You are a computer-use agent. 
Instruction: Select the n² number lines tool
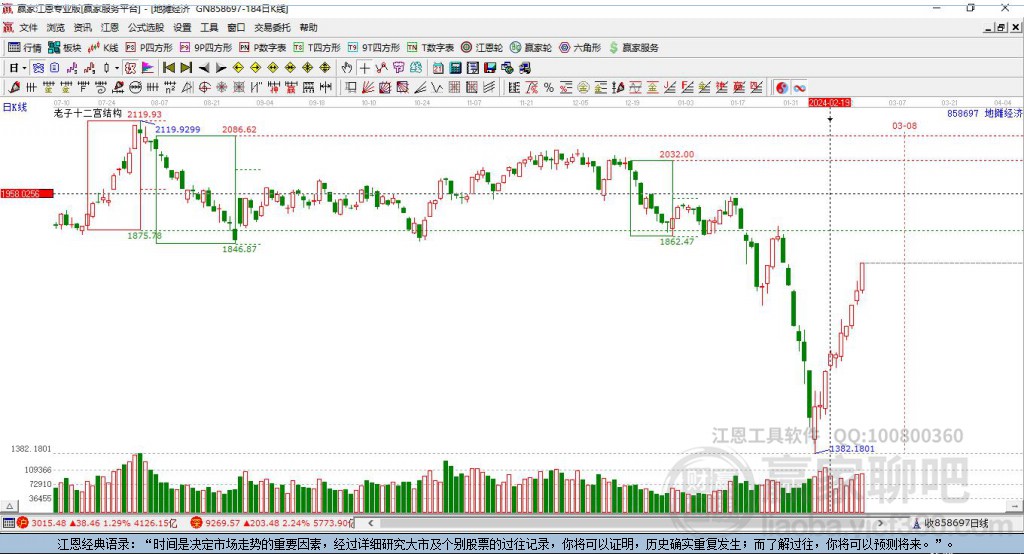[x=170, y=88]
